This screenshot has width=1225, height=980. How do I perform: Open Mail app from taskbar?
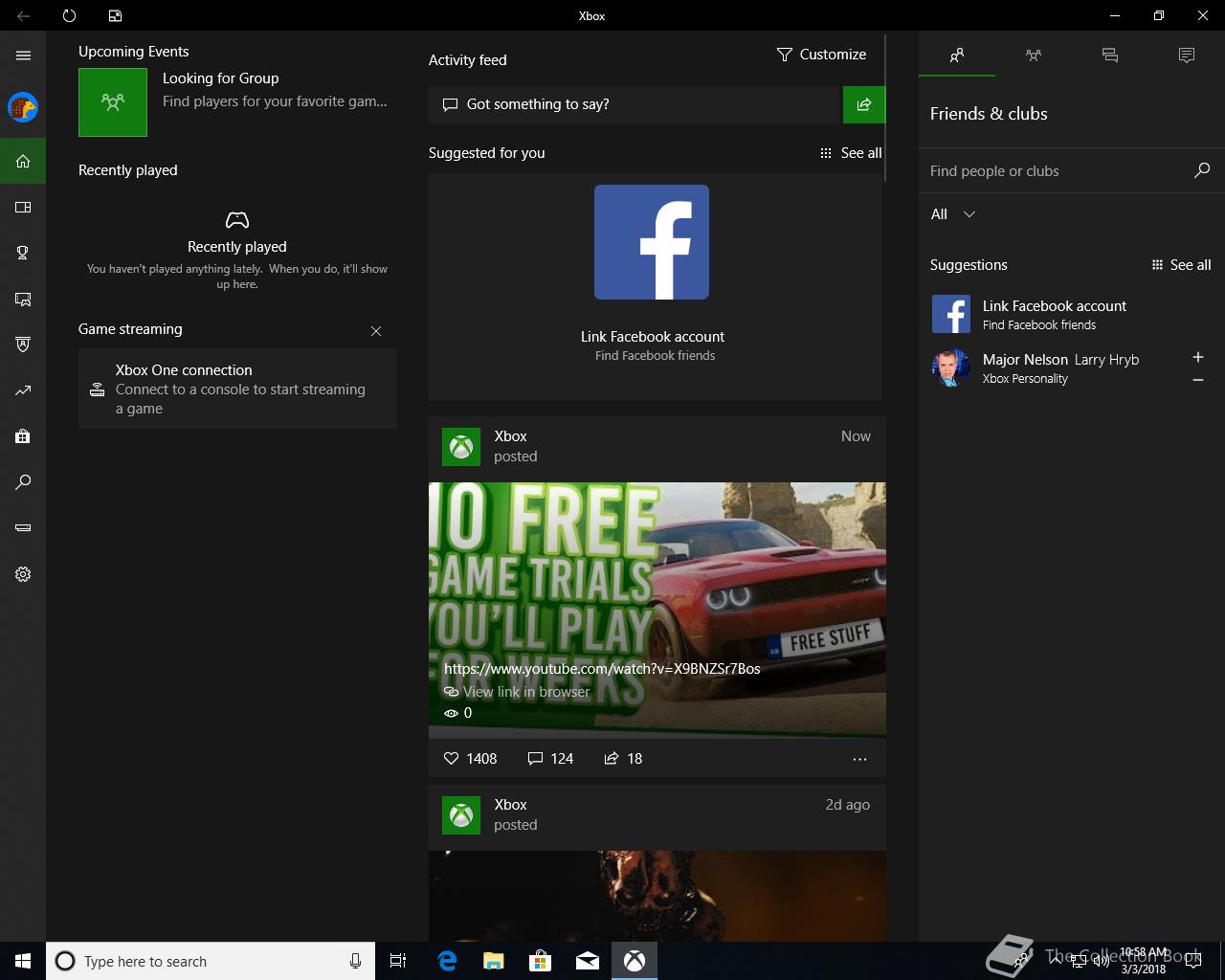(x=588, y=961)
